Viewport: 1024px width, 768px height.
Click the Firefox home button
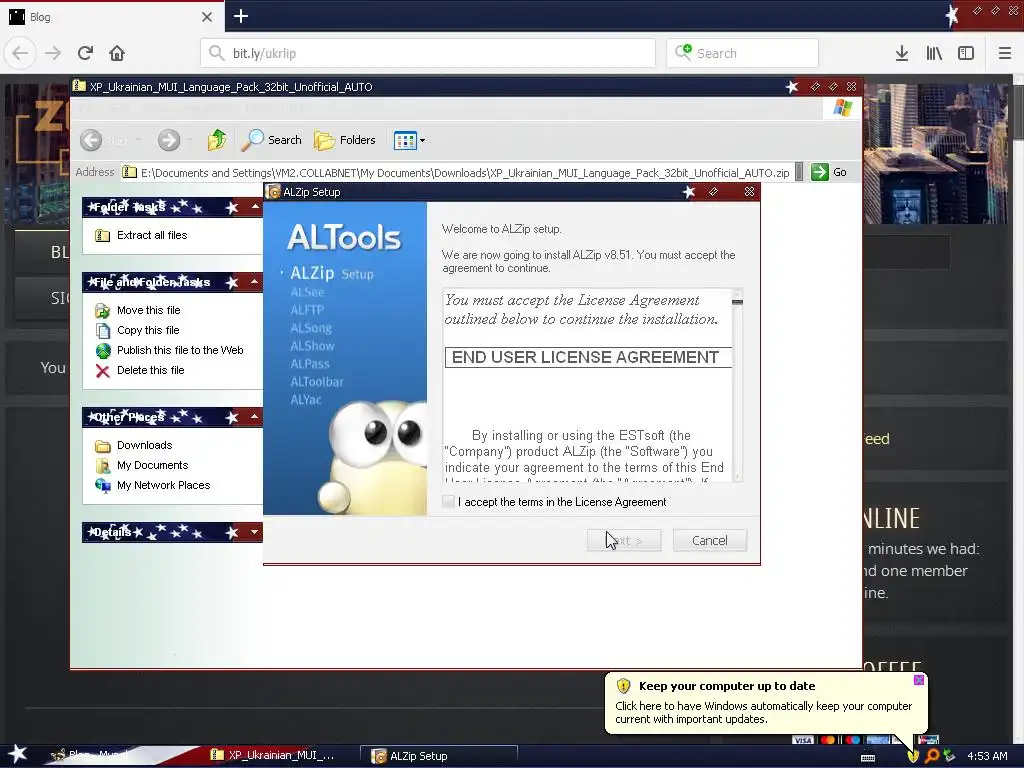point(117,53)
